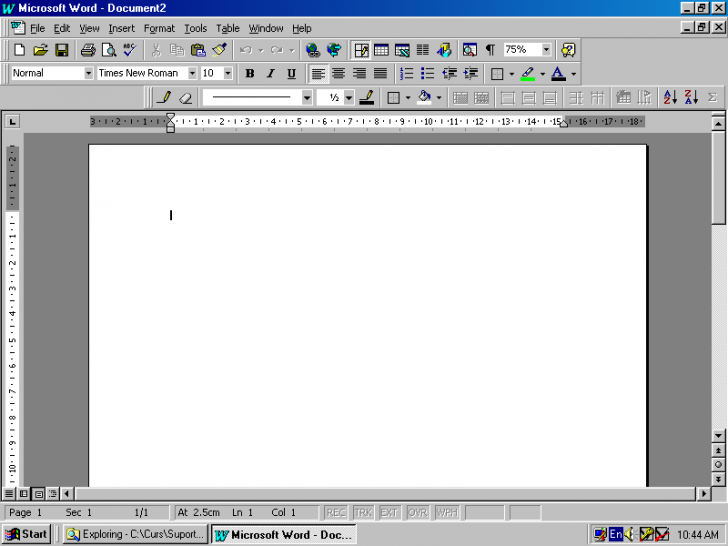Toggle Underline formatting

tap(292, 73)
